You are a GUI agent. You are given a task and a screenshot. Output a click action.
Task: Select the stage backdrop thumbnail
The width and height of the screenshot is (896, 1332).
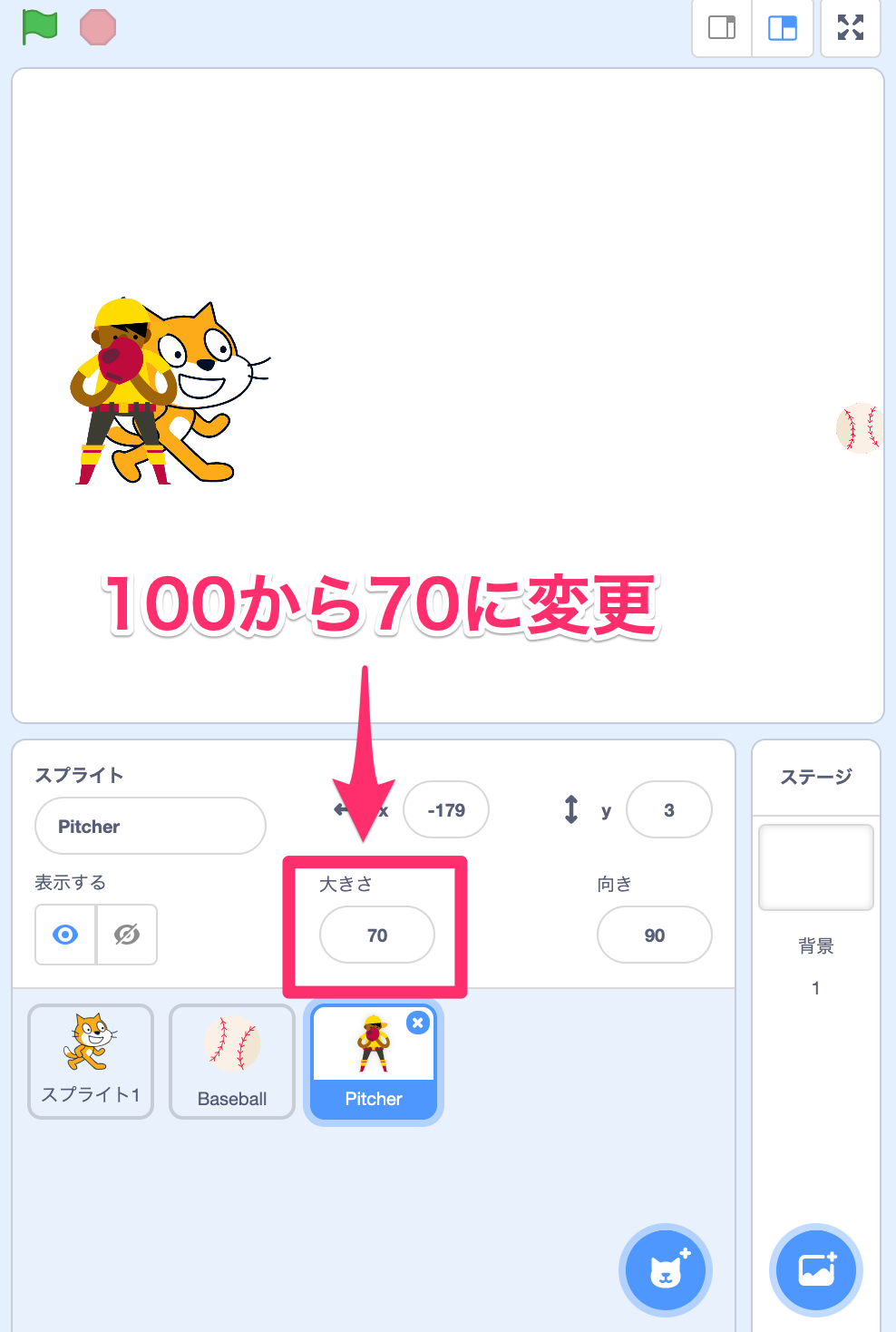816,867
